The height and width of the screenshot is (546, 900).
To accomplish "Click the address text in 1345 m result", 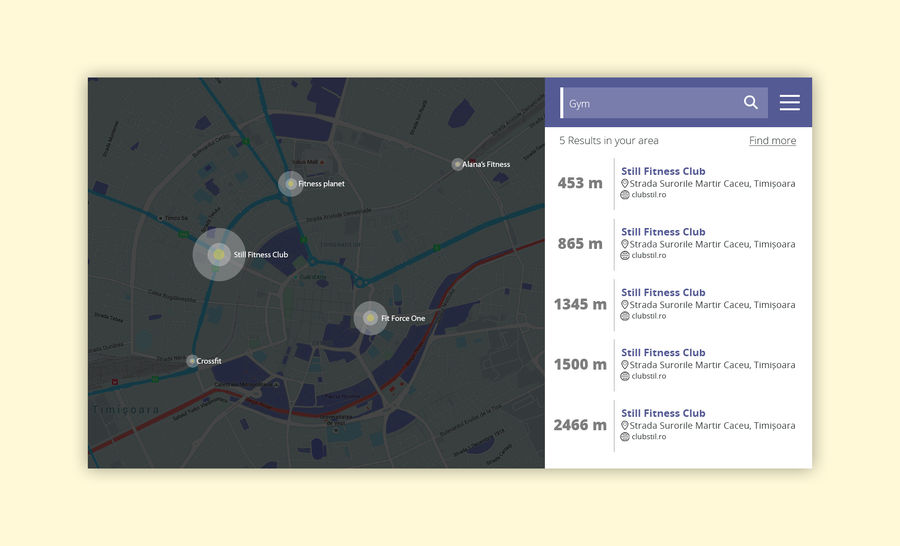I will [x=712, y=305].
